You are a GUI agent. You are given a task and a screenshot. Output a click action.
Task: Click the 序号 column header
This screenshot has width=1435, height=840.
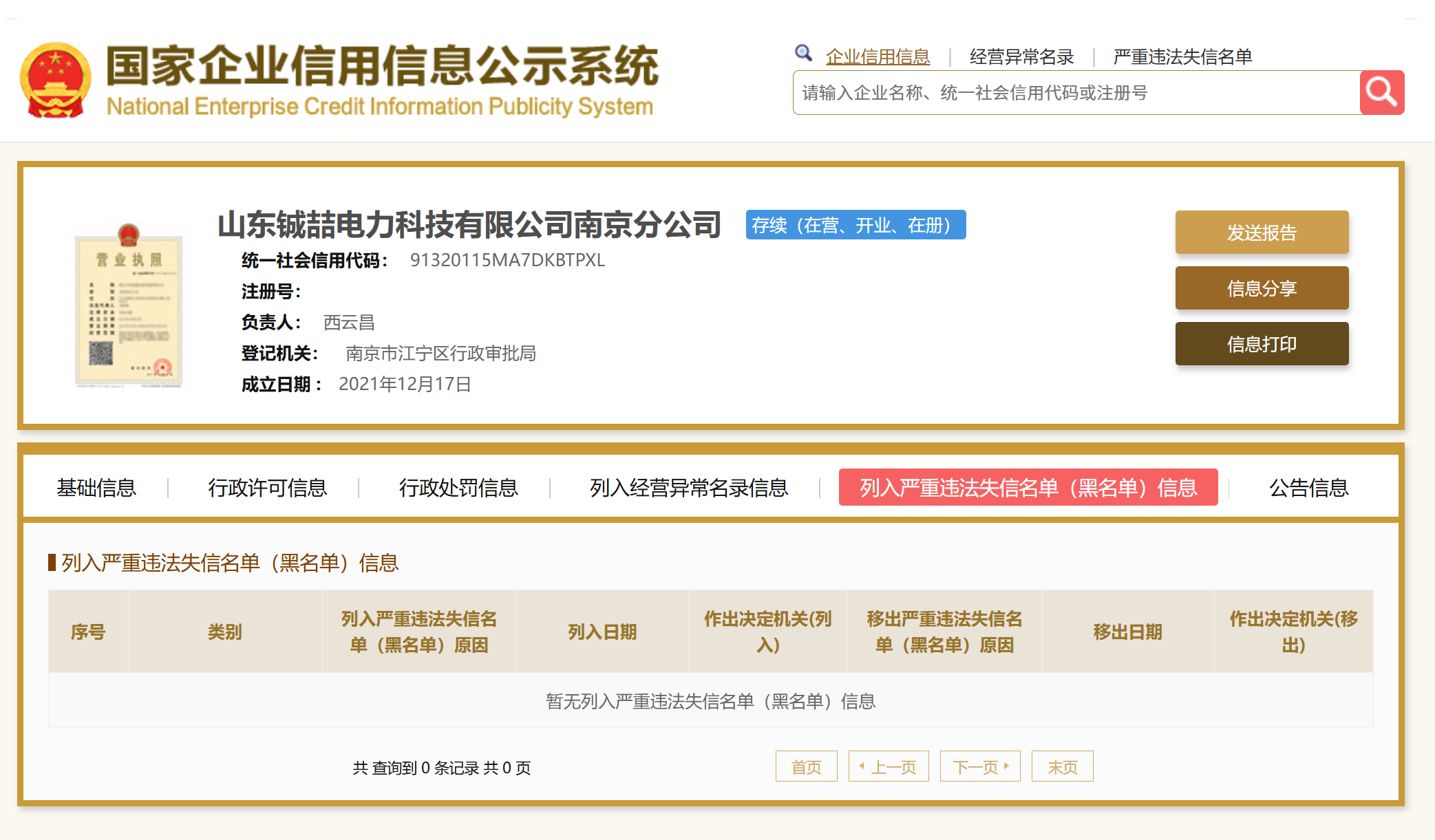88,632
